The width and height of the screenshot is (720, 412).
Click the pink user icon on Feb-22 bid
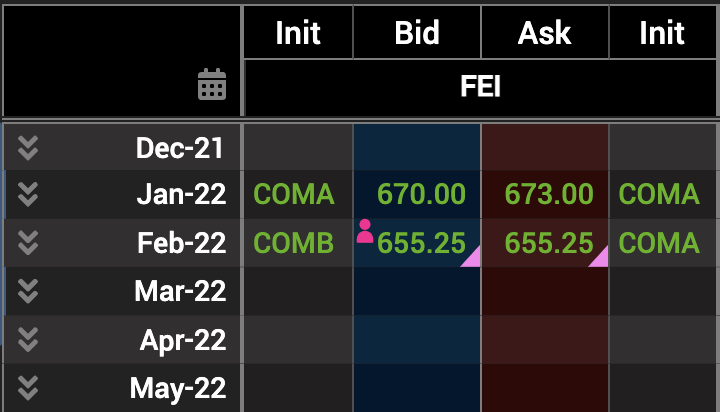365,231
